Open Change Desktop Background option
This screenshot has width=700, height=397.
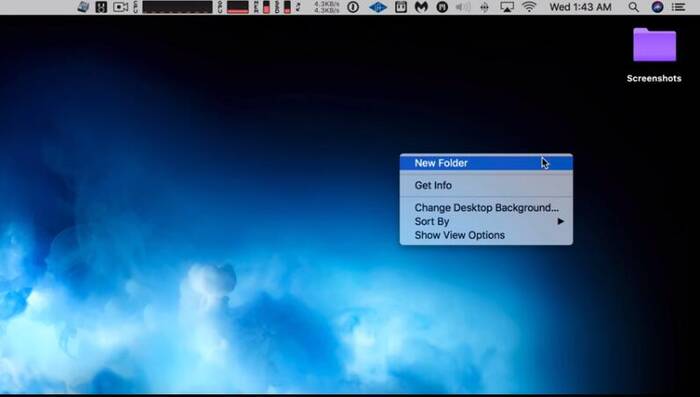[x=486, y=208]
